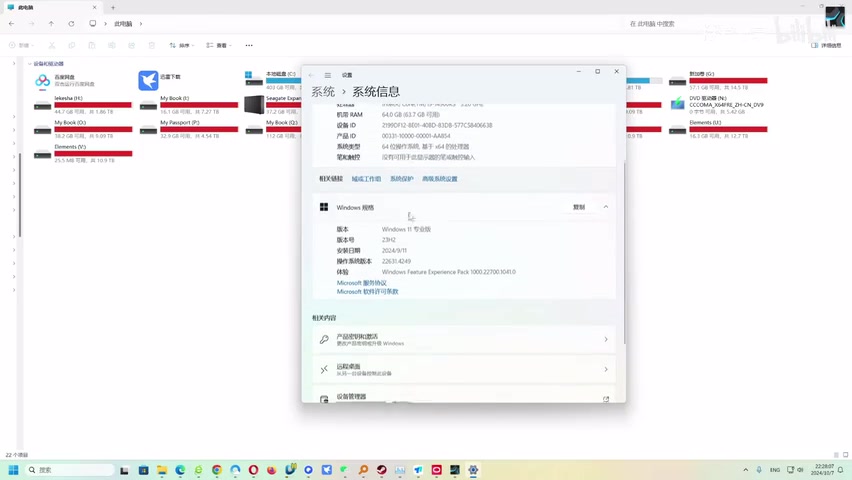Image resolution: width=852 pixels, height=480 pixels.
Task: Click the Delete trash icon in Explorer toolbar
Action: pos(152,46)
